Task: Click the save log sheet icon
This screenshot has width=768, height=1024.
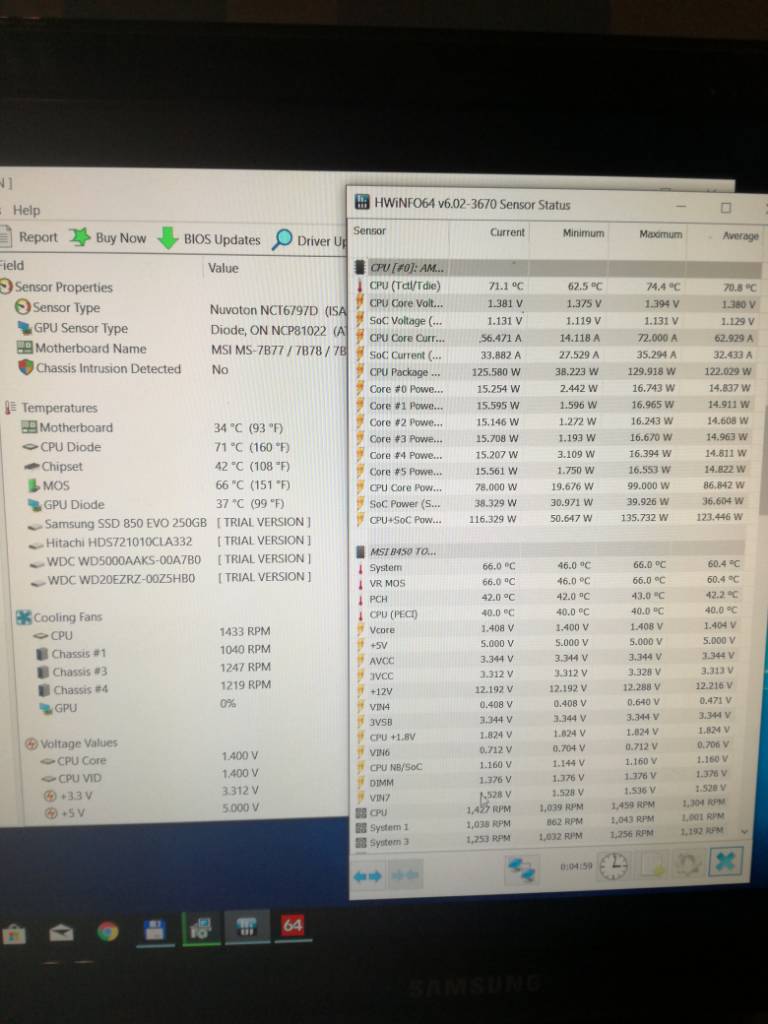Action: pyautogui.click(x=652, y=865)
